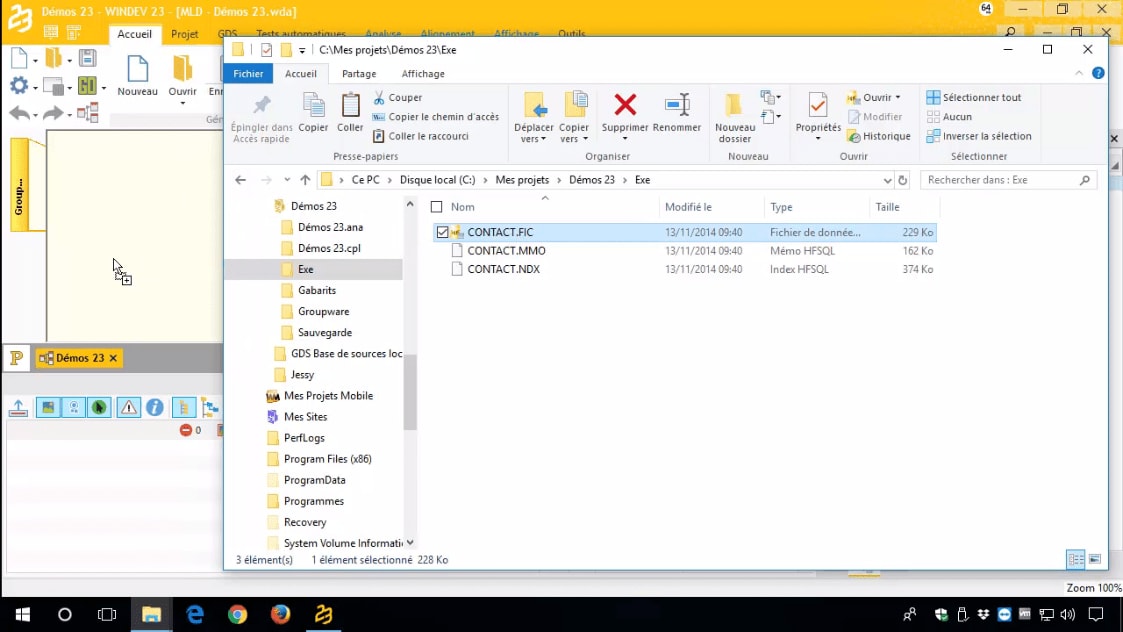Sort by Taille column header
Image resolution: width=1123 pixels, height=632 pixels.
click(887, 207)
